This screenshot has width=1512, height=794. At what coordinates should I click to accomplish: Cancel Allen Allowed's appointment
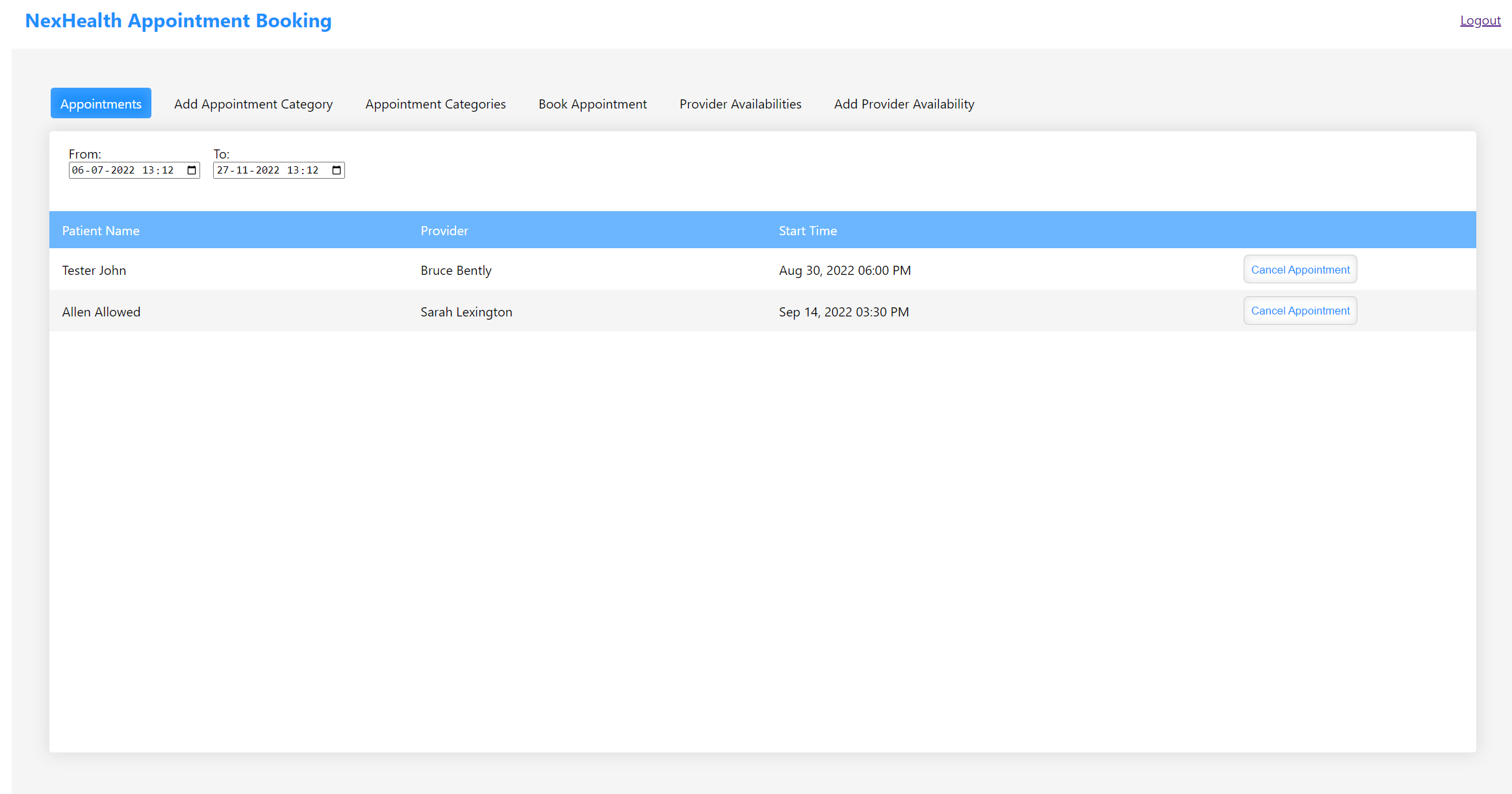1300,311
